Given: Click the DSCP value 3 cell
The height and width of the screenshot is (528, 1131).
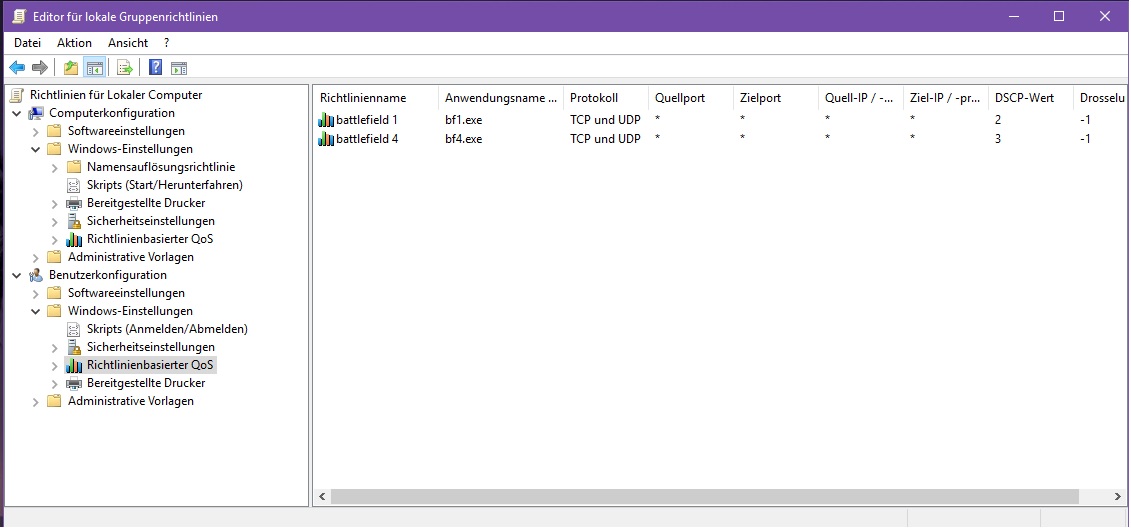Looking at the screenshot, I should coord(998,138).
